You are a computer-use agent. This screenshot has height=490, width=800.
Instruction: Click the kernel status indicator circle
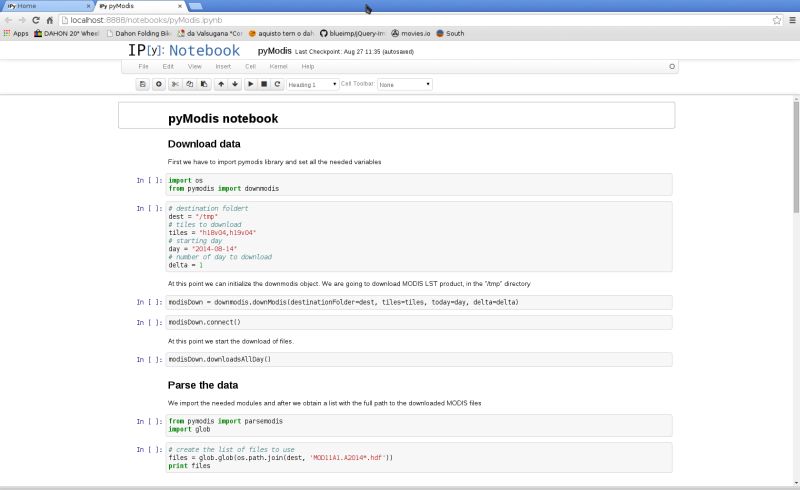point(672,66)
